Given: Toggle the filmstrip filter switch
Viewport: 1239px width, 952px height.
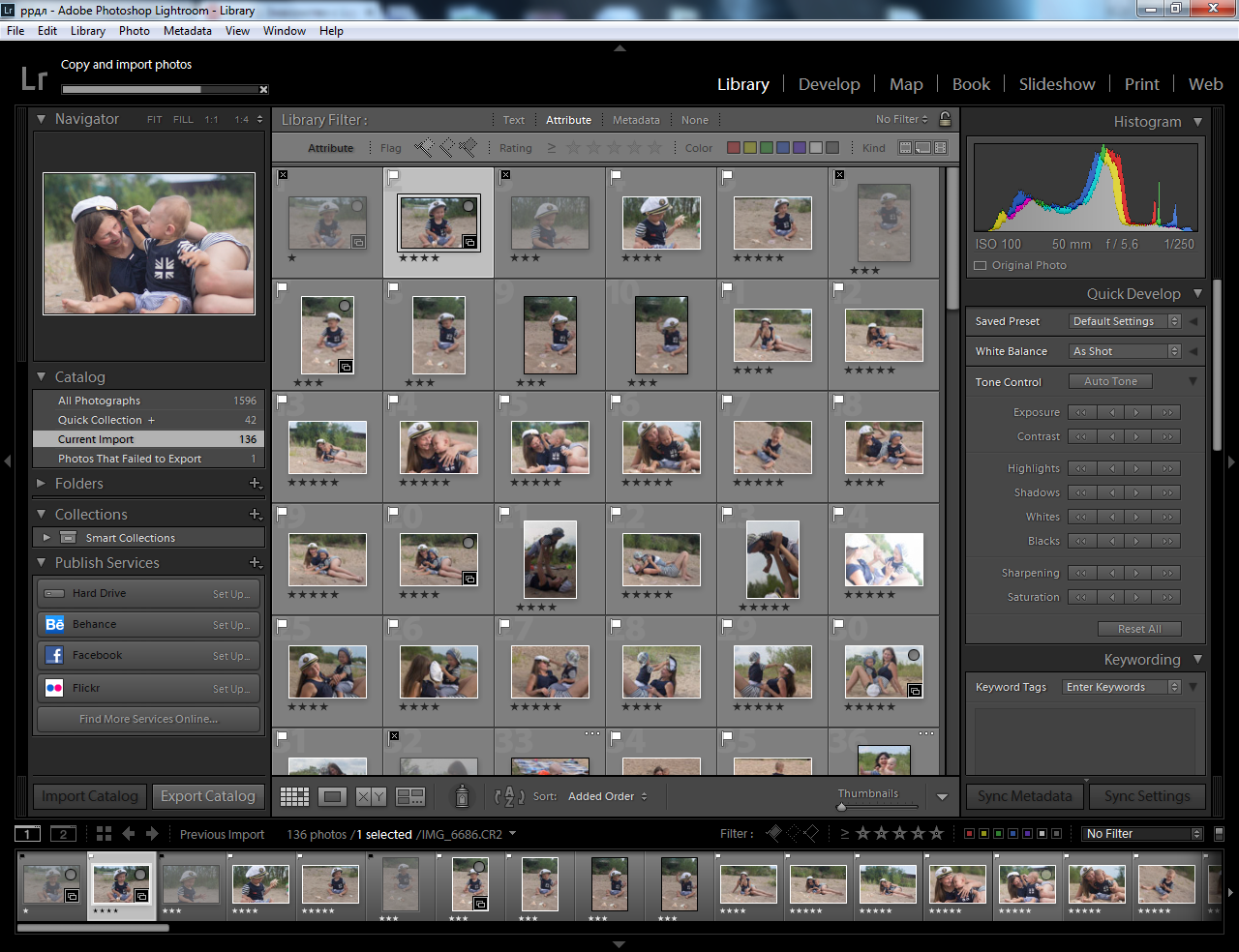Looking at the screenshot, I should 1219,834.
